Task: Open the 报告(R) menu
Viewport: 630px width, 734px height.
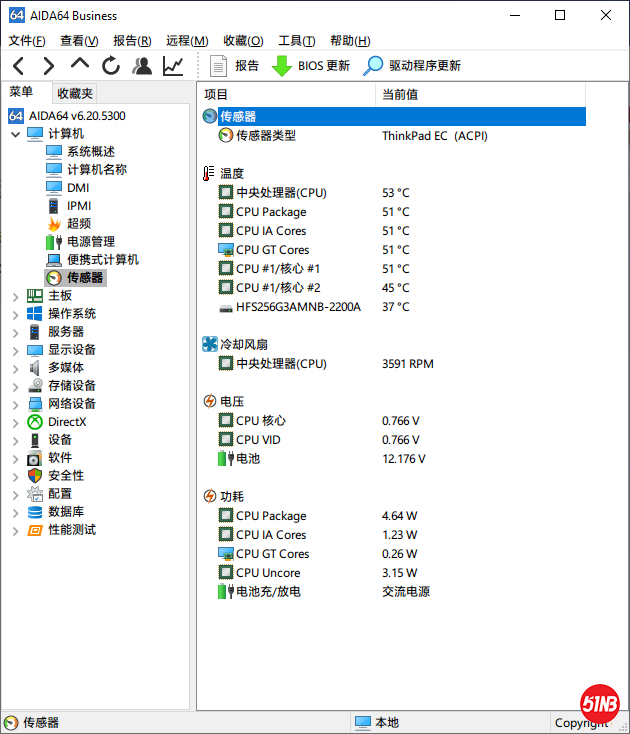Action: click(132, 41)
